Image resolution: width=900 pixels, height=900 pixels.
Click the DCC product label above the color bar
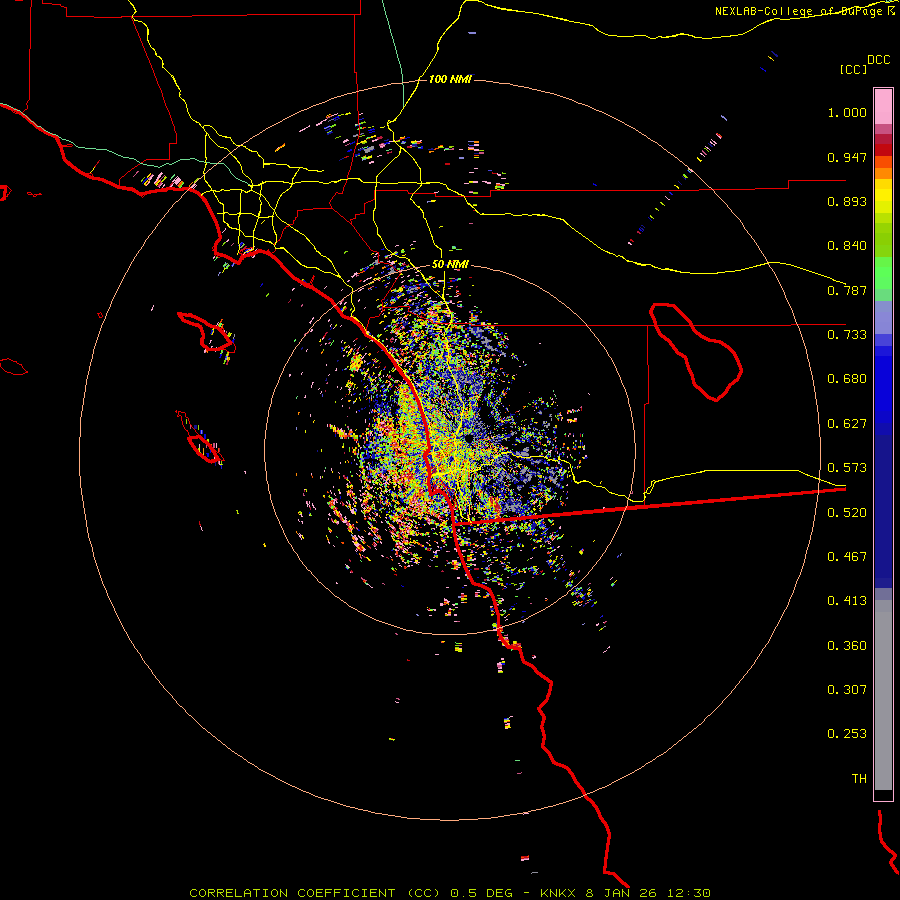tap(878, 60)
